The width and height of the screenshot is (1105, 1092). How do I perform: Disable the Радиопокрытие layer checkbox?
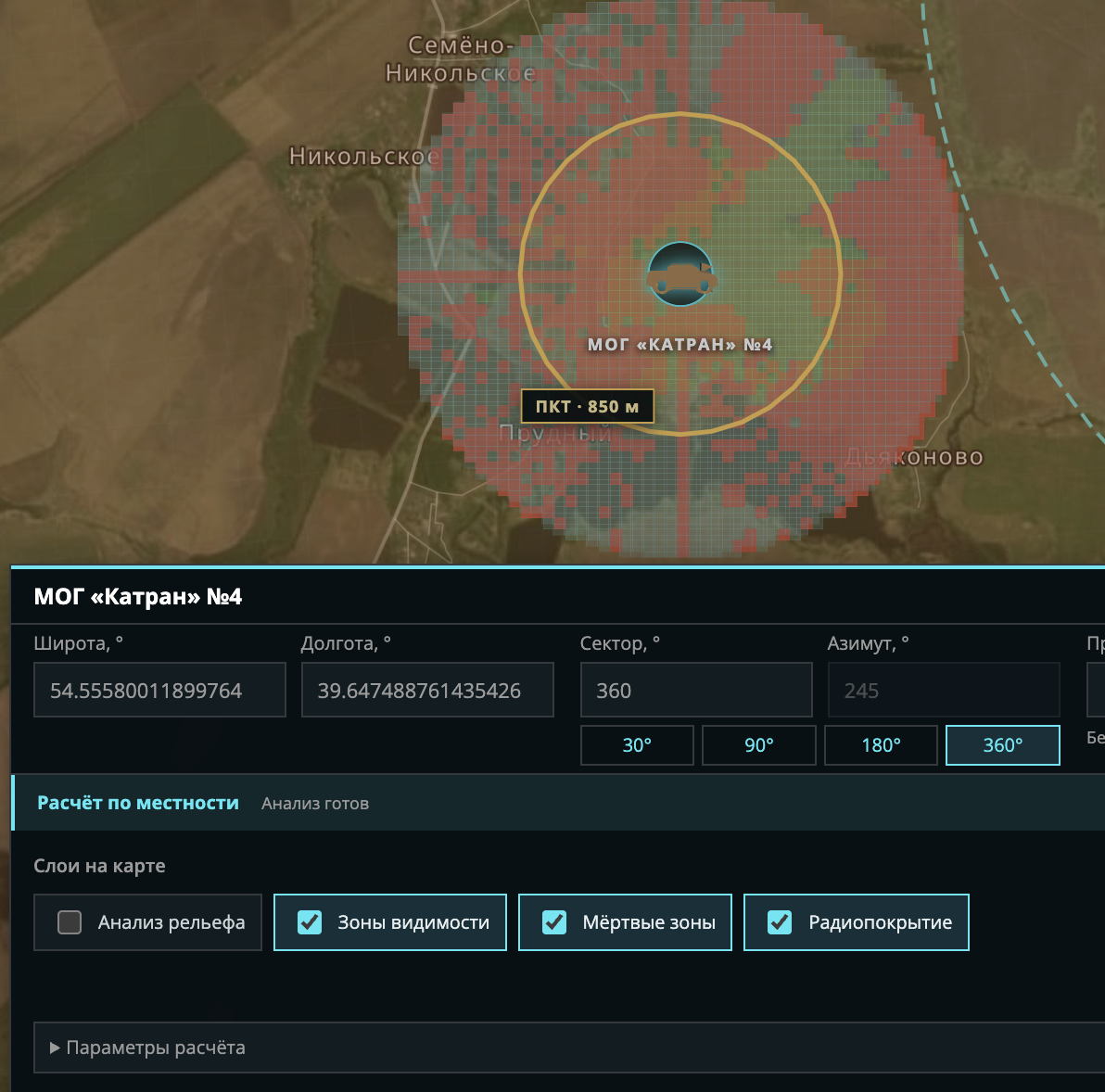pos(780,922)
